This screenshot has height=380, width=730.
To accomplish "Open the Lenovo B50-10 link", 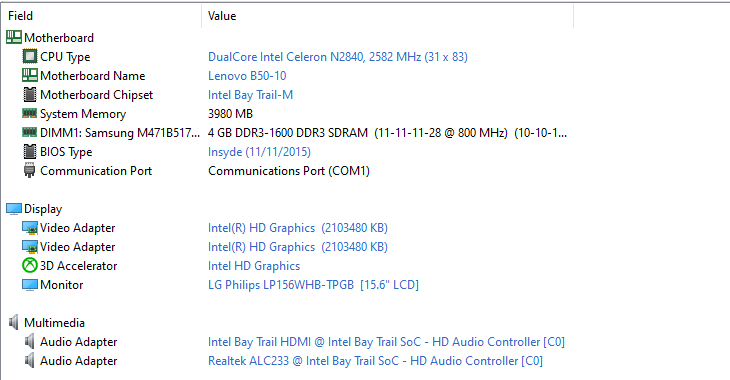I will (x=247, y=76).
